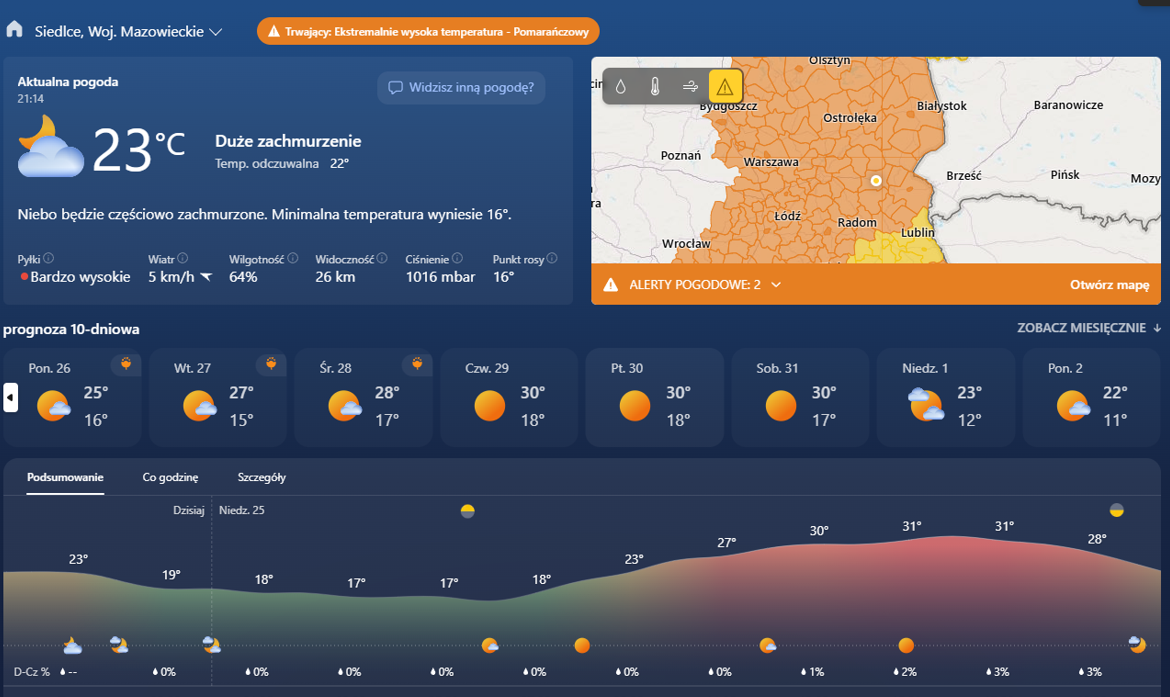The image size is (1170, 697).
Task: Switch to Szczegóły tab
Action: coord(261,477)
